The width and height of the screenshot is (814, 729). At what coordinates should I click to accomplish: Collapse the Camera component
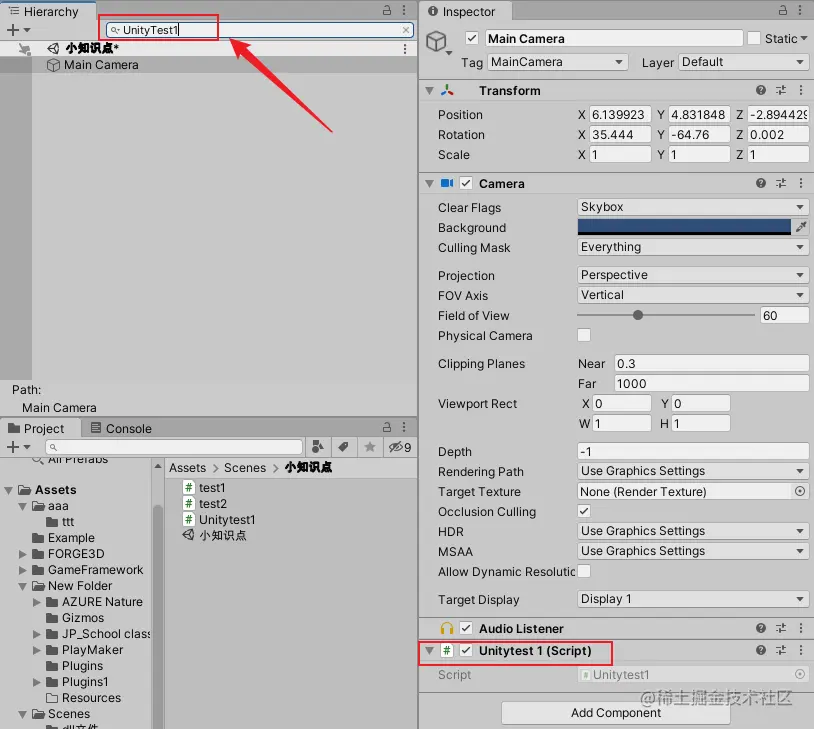(429, 183)
